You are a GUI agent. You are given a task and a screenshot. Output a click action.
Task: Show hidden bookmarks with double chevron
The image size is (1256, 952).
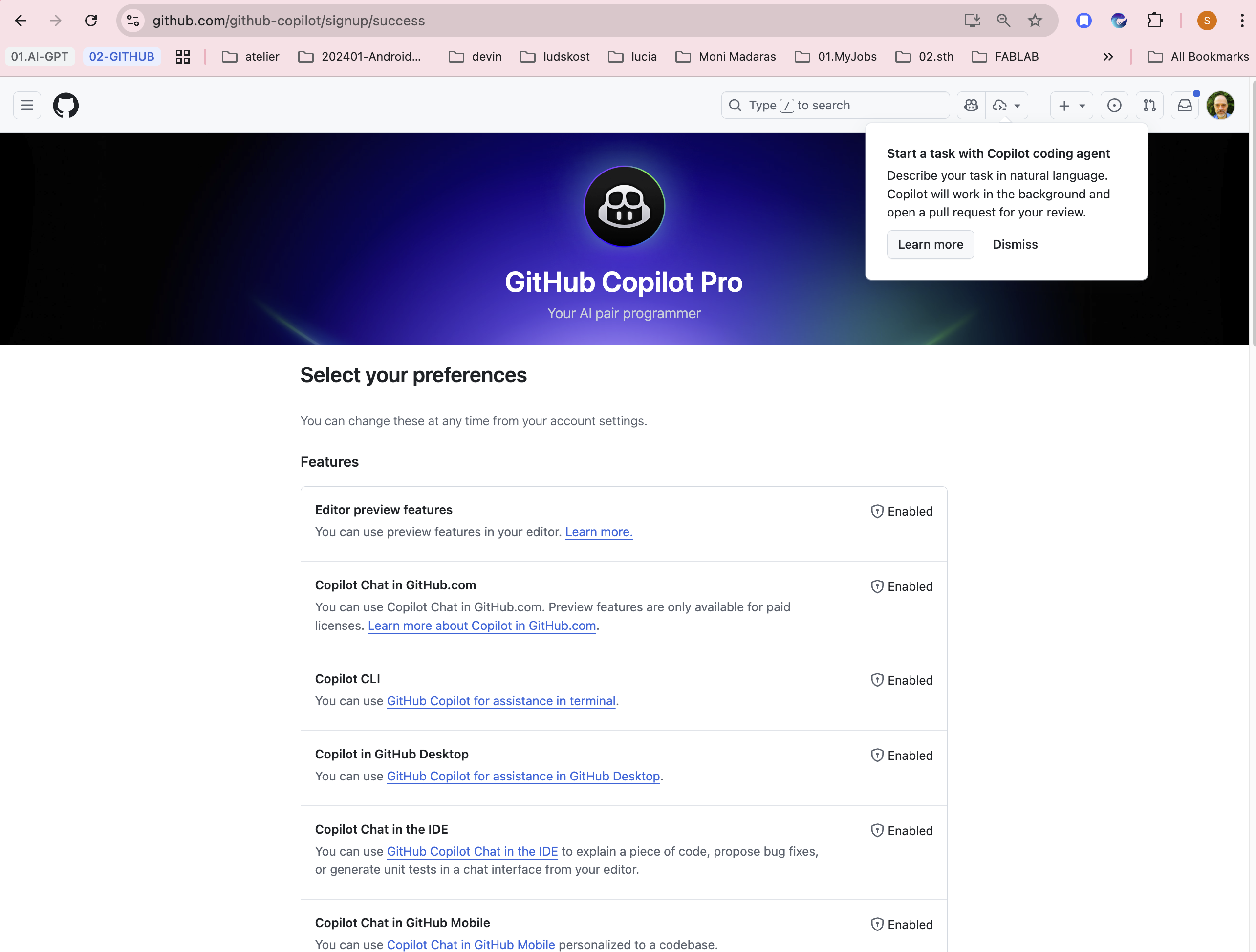coord(1108,57)
